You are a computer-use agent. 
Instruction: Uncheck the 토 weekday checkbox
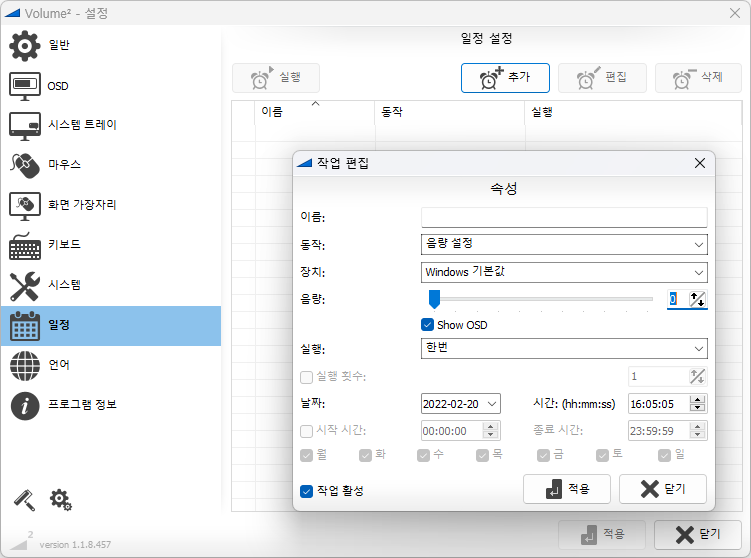point(603,455)
